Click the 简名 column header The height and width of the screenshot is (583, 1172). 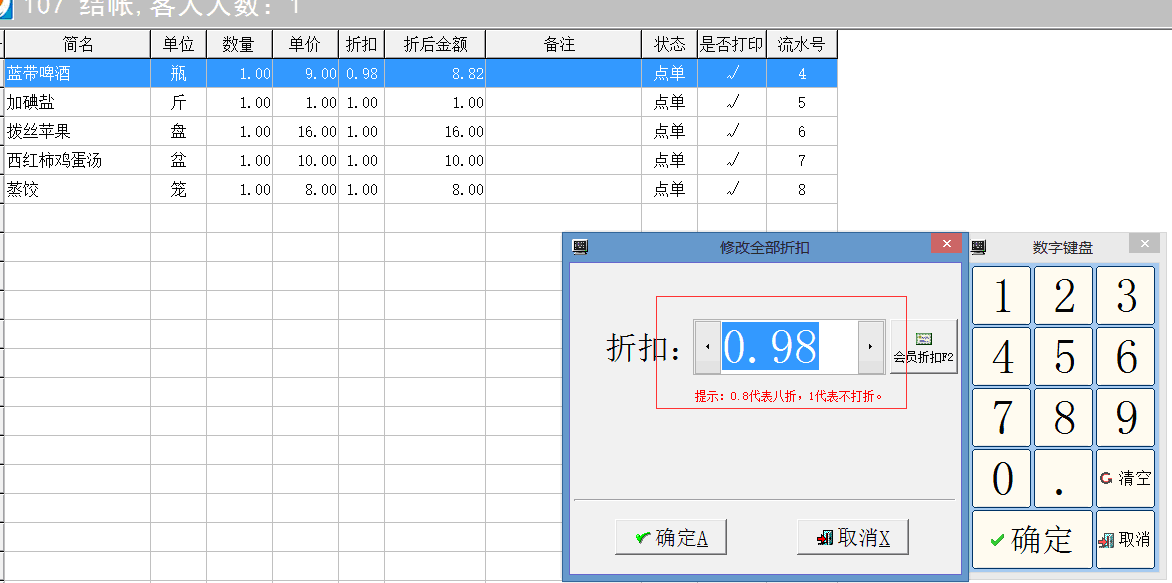click(77, 45)
